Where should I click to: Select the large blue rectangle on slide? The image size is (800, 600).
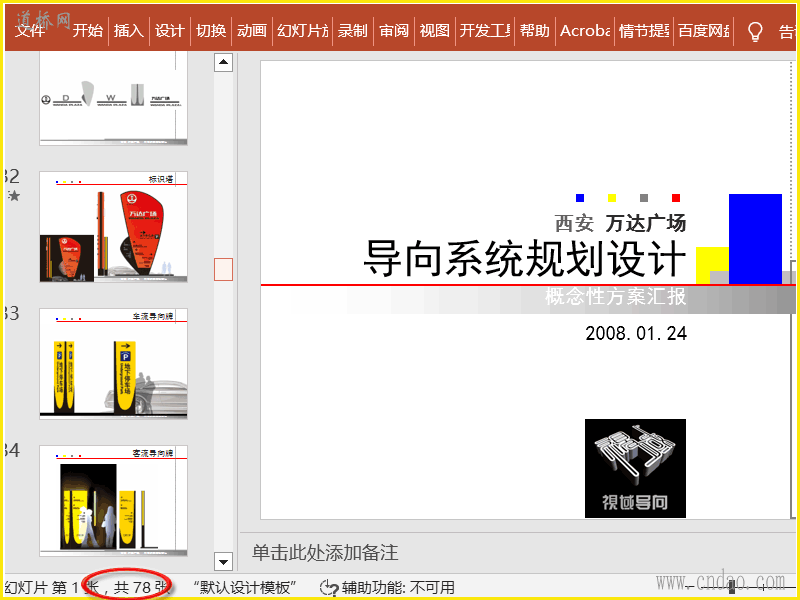[x=755, y=239]
